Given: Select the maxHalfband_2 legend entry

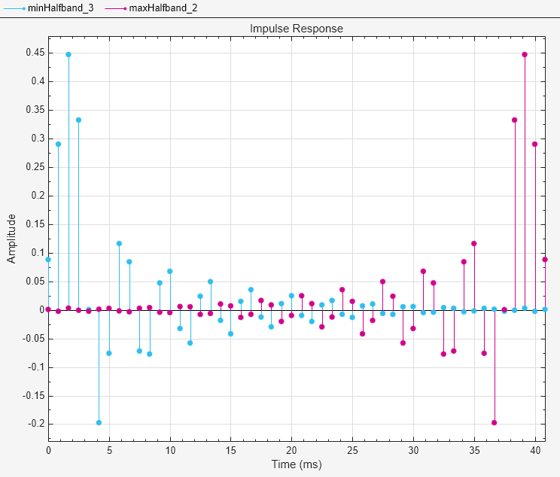Looking at the screenshot, I should point(151,8).
